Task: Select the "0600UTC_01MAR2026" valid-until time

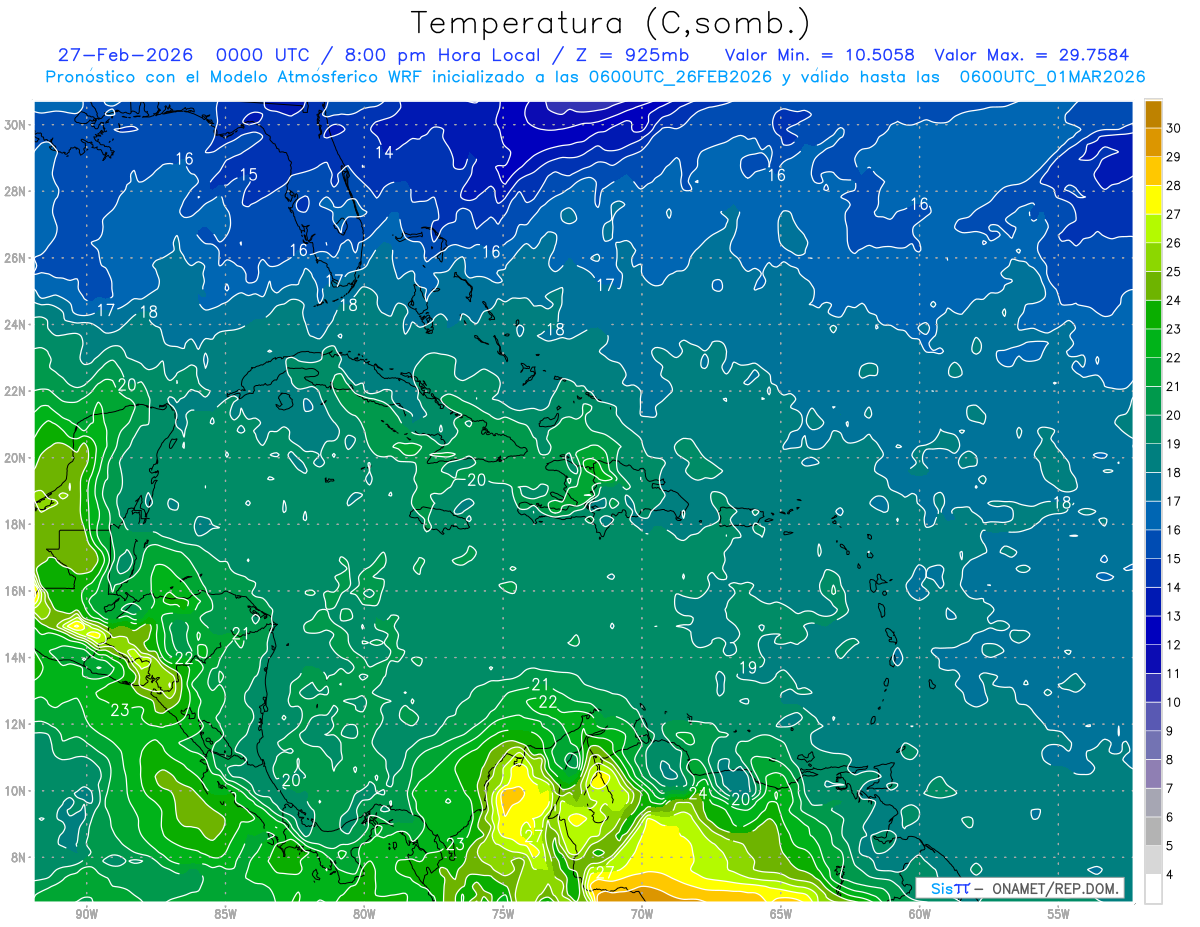Action: pos(1052,76)
